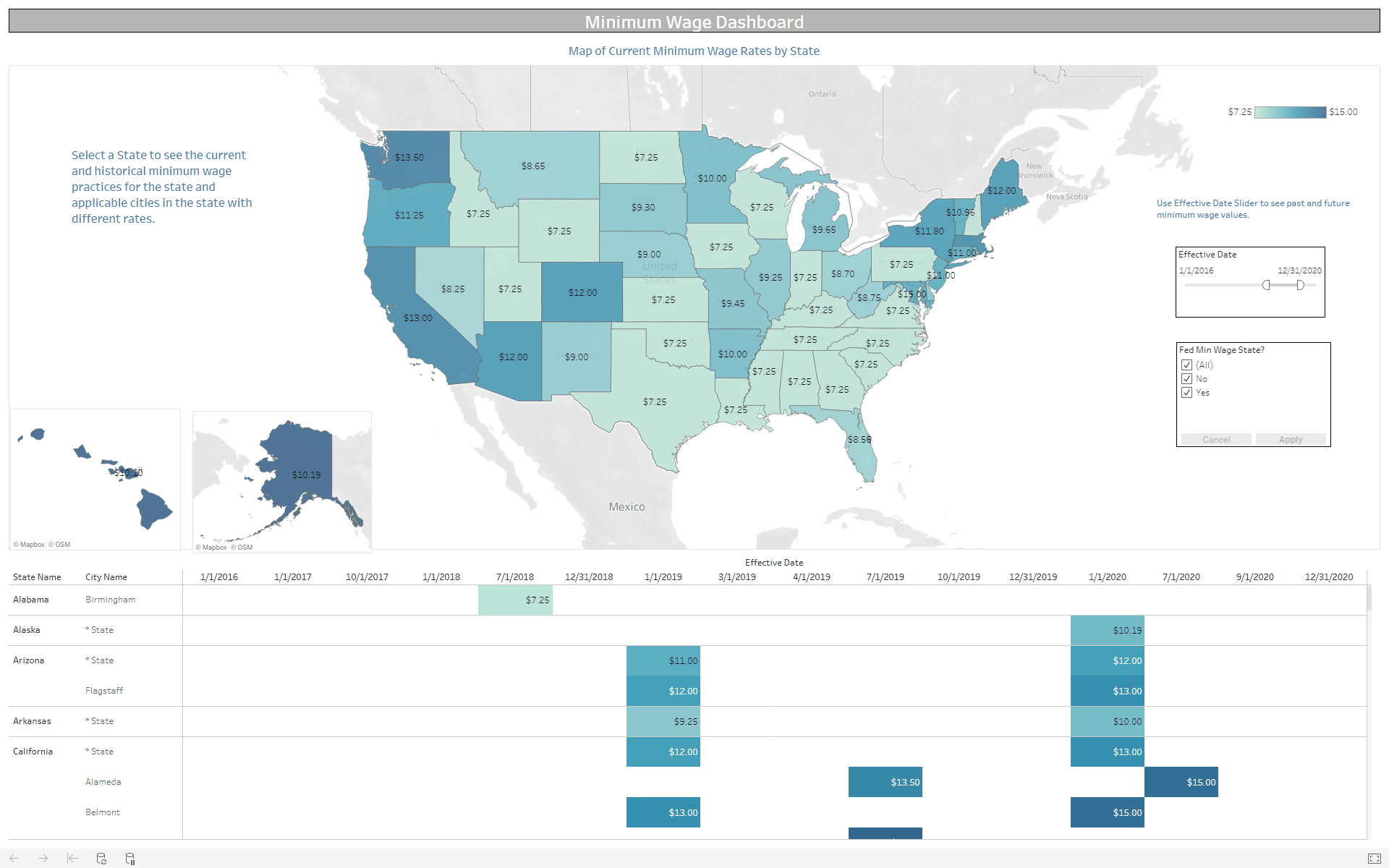
Task: Click the Arizona row label
Action: pos(29,660)
